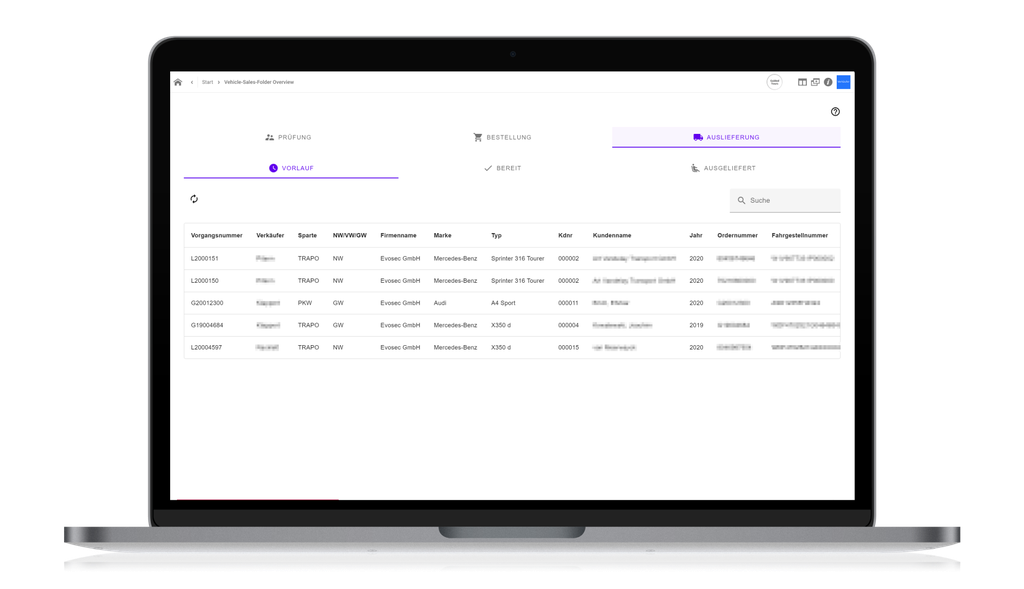
Task: Switch to the Prüfung tab
Action: tap(288, 137)
